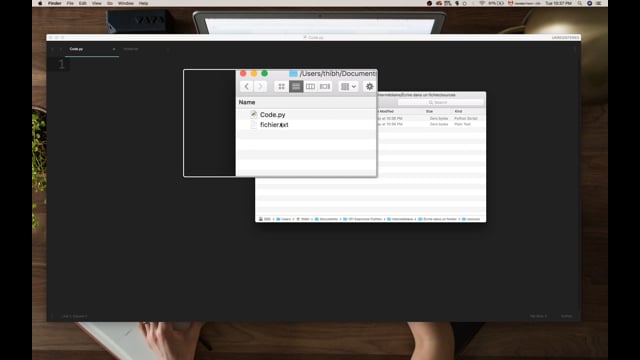Open the item arrangement dropdown in Finder
The height and width of the screenshot is (360, 640).
tap(348, 87)
